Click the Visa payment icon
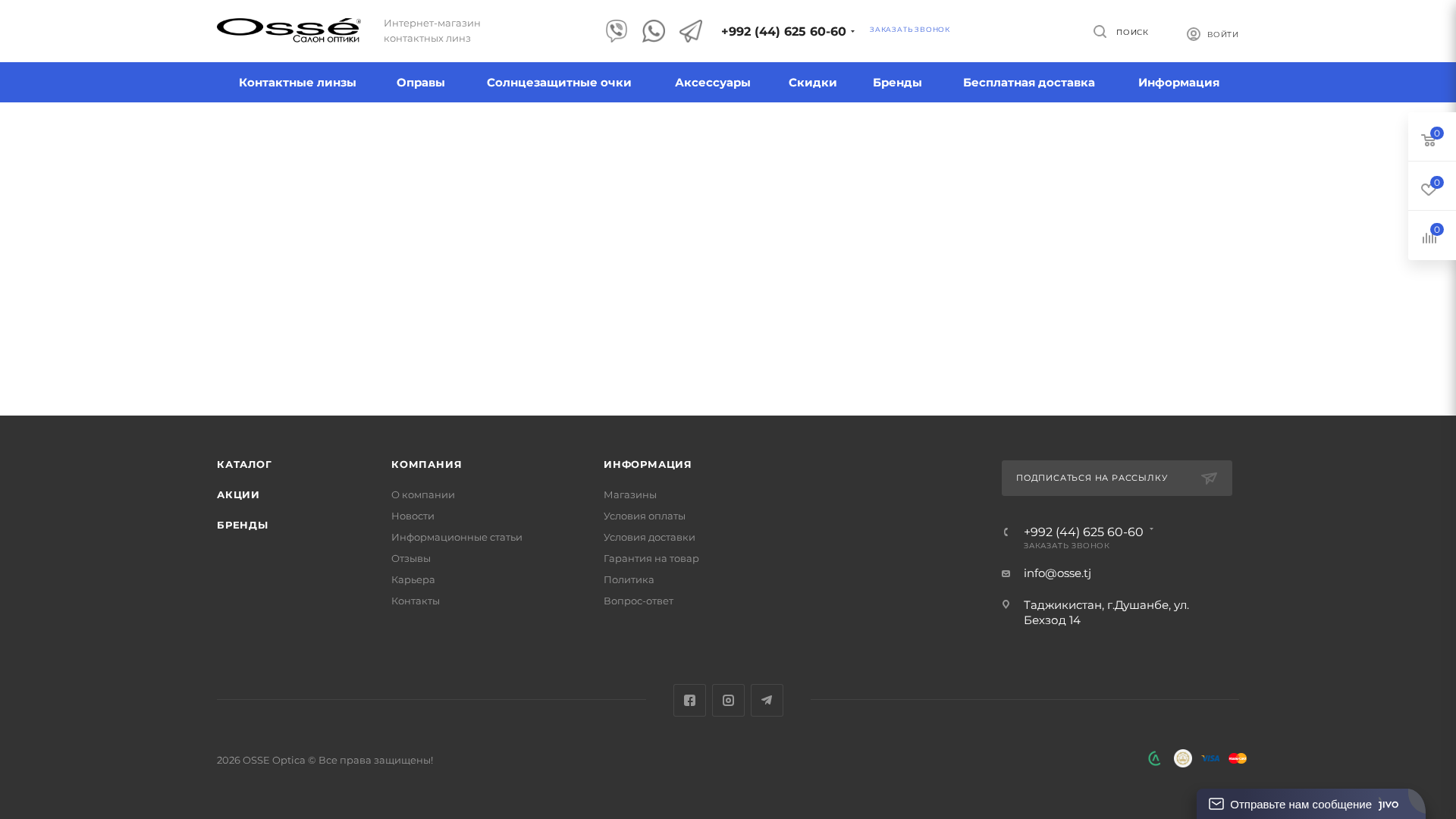 click(1210, 758)
